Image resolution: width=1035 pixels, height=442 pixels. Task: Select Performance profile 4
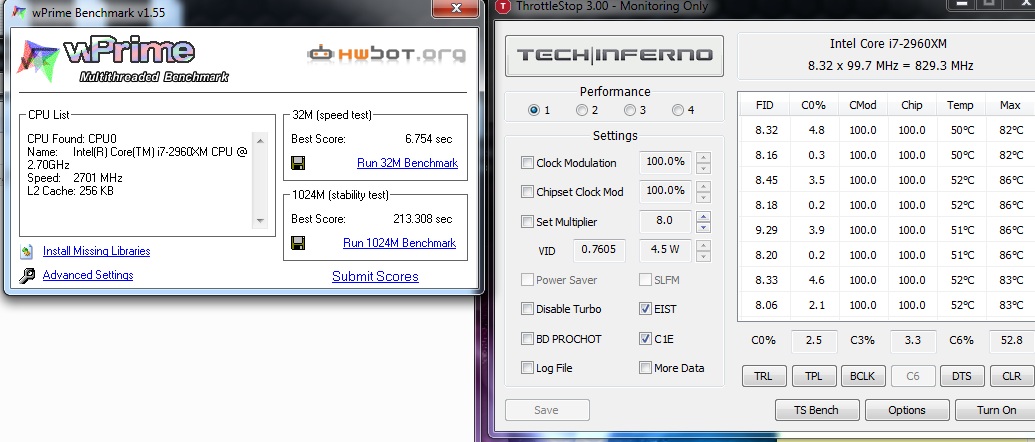(x=678, y=110)
